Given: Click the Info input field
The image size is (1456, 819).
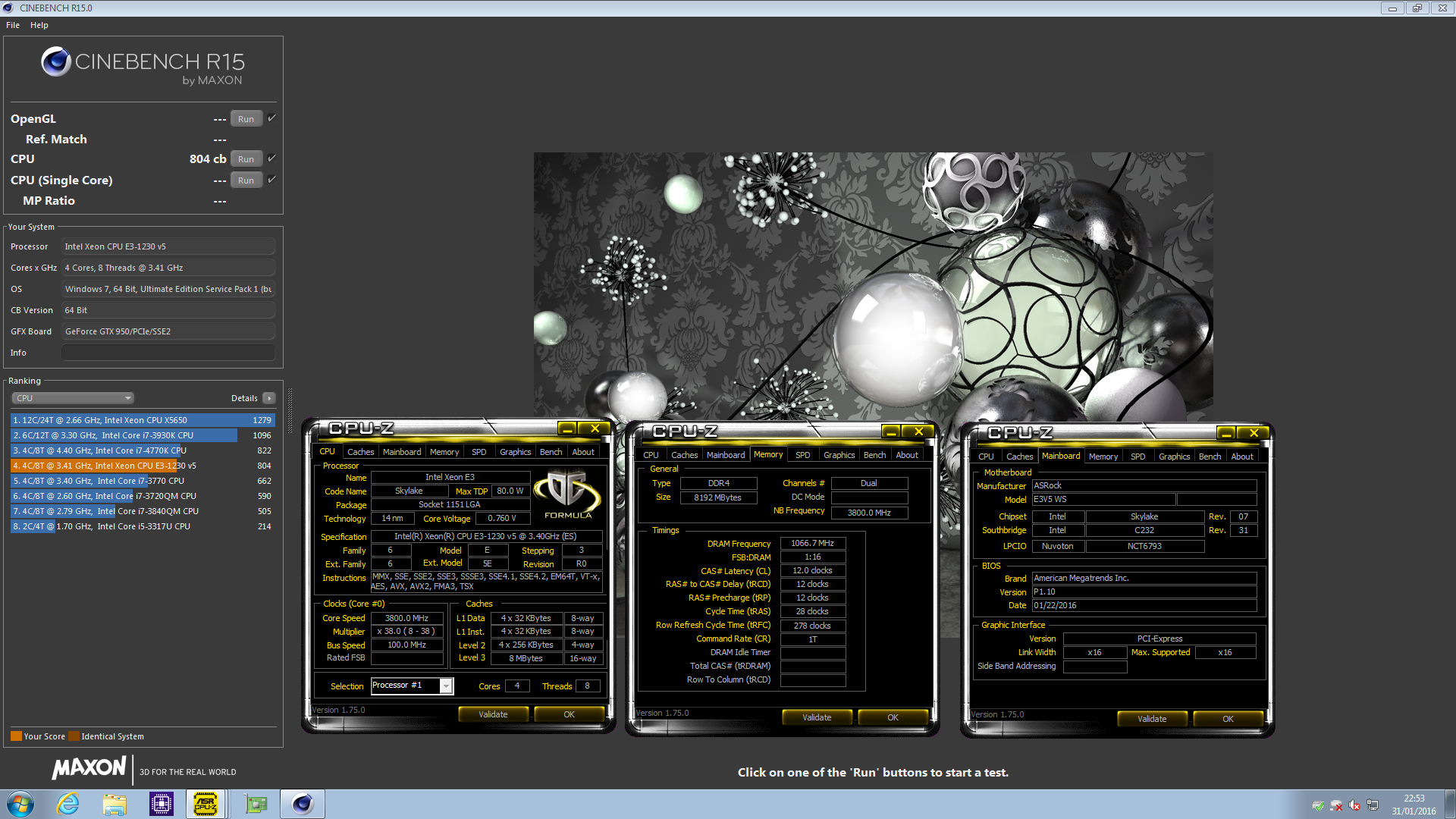Looking at the screenshot, I should click(x=168, y=353).
